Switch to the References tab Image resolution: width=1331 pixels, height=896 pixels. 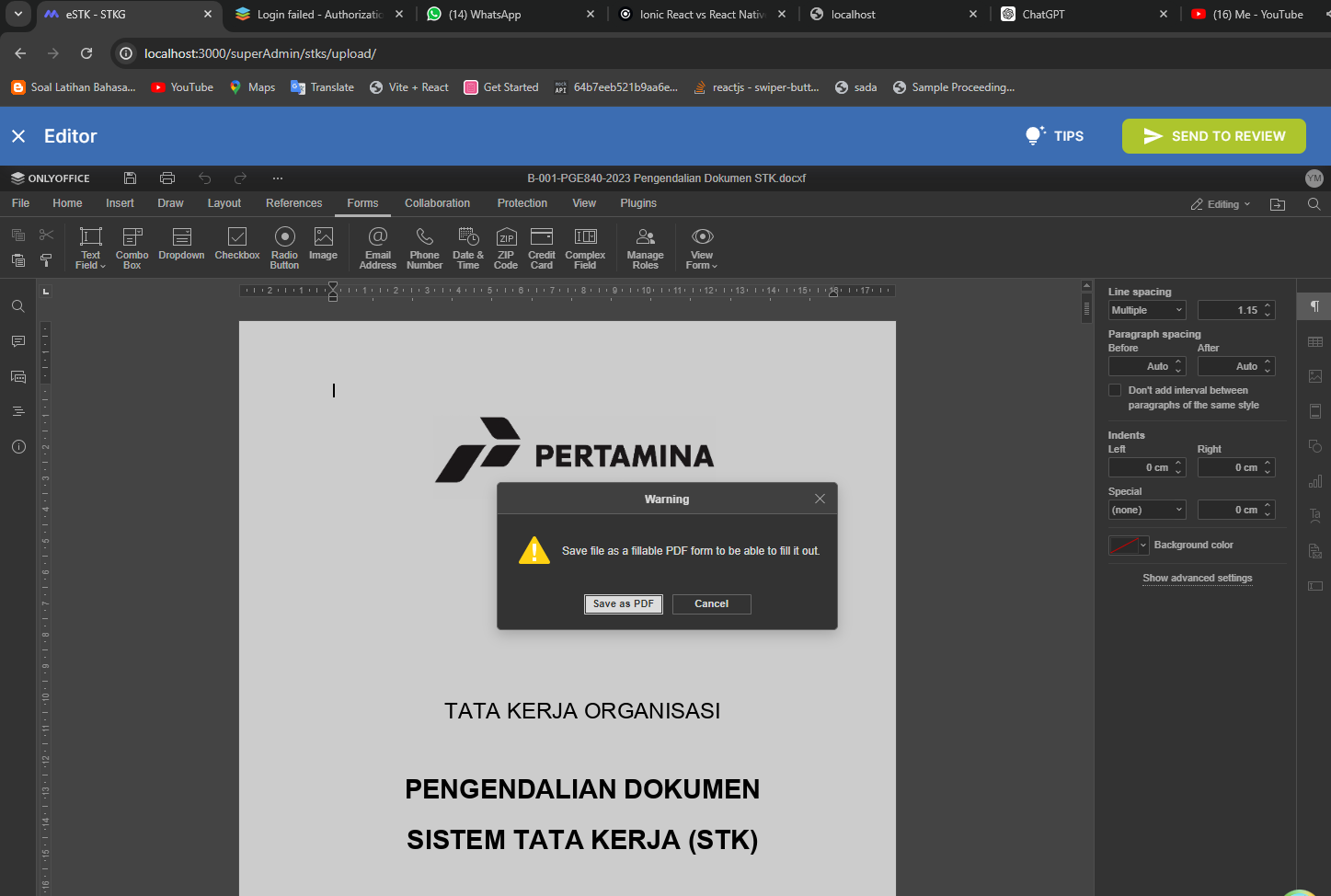click(x=294, y=203)
